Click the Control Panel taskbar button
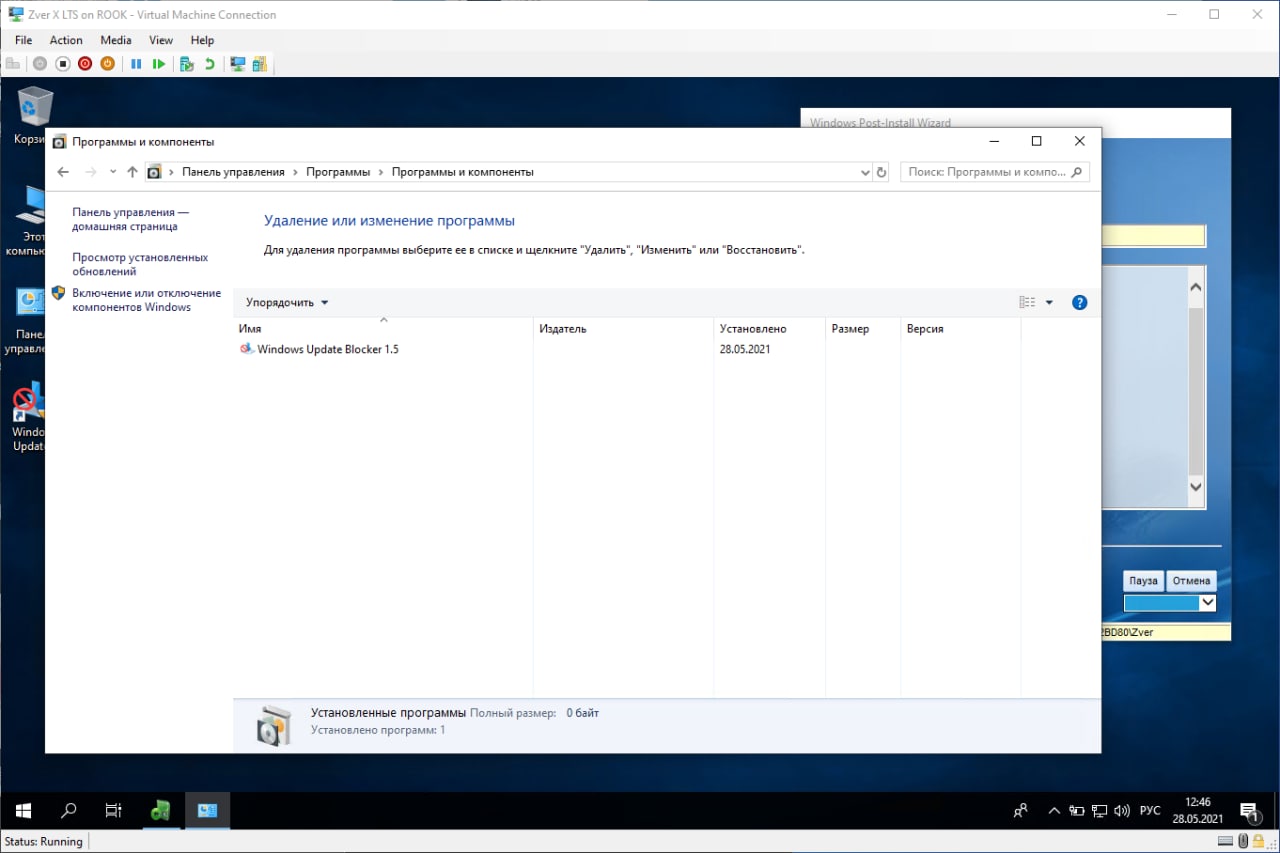Screen dimensions: 1280x853 (x=207, y=811)
